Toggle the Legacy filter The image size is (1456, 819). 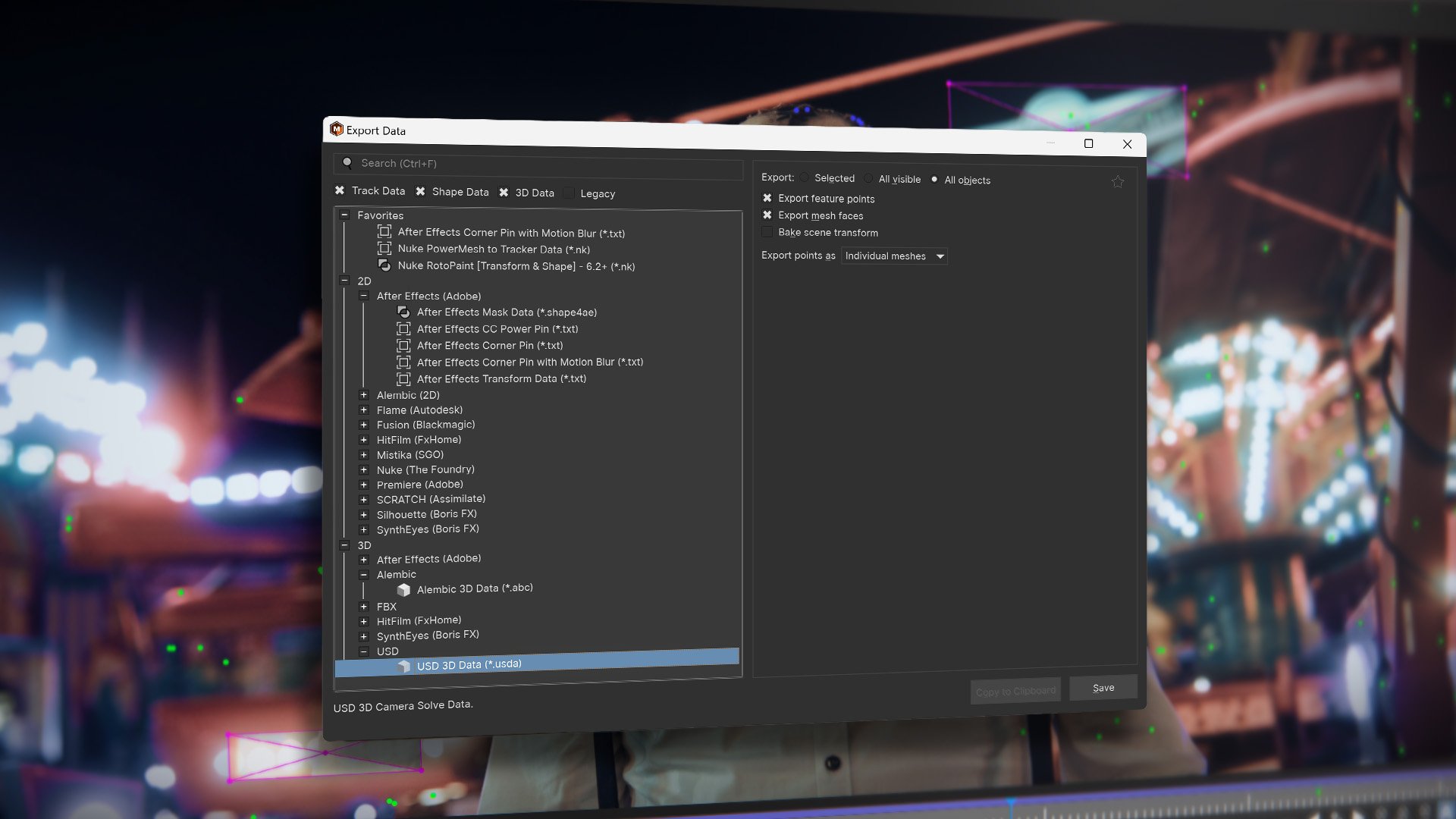click(569, 193)
